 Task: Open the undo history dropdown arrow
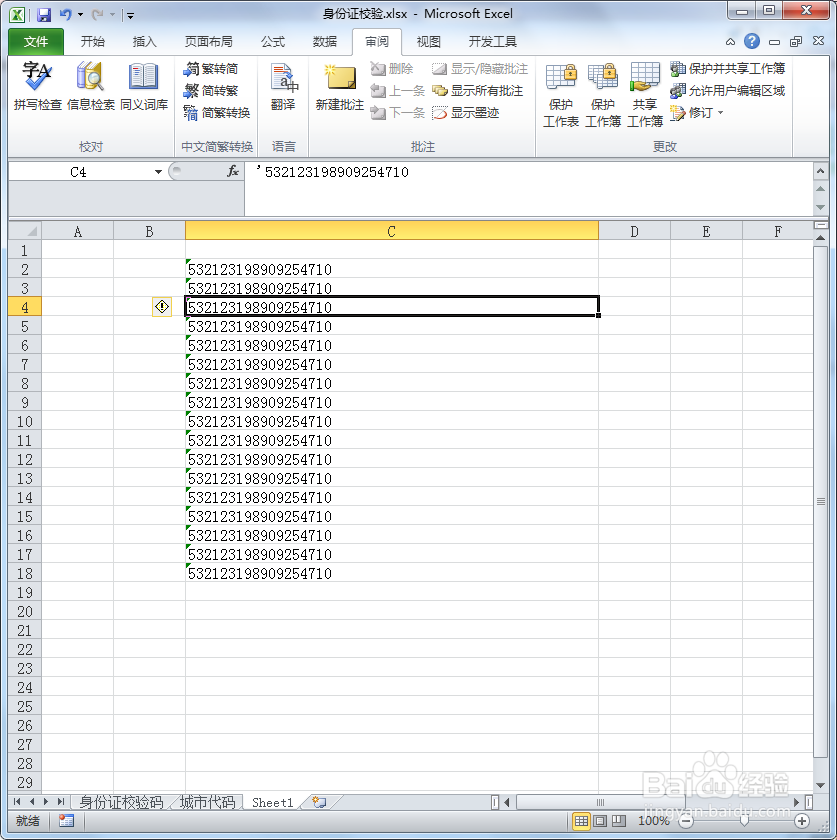pos(80,14)
